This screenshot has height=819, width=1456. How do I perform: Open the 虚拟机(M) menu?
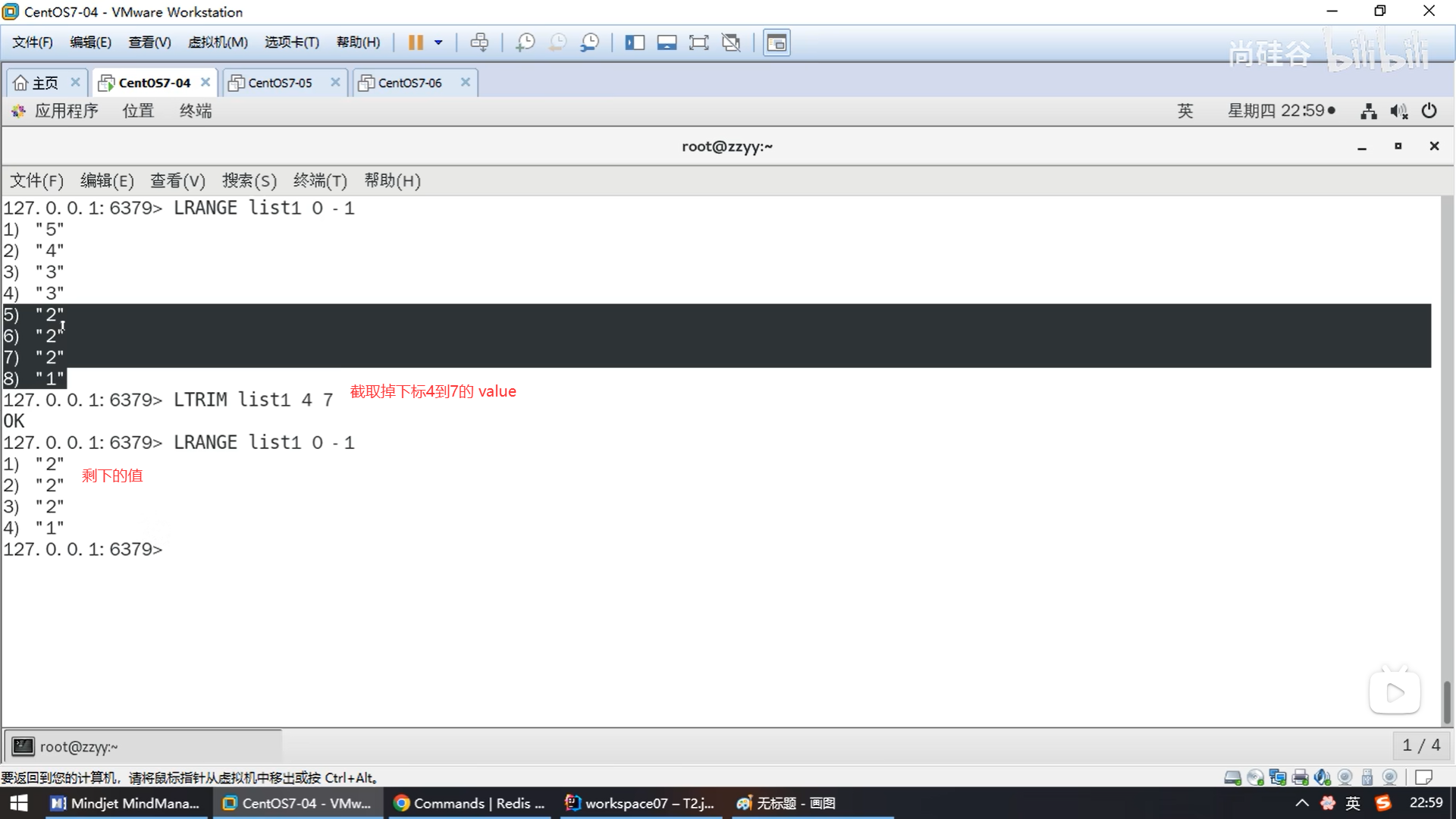coord(218,42)
